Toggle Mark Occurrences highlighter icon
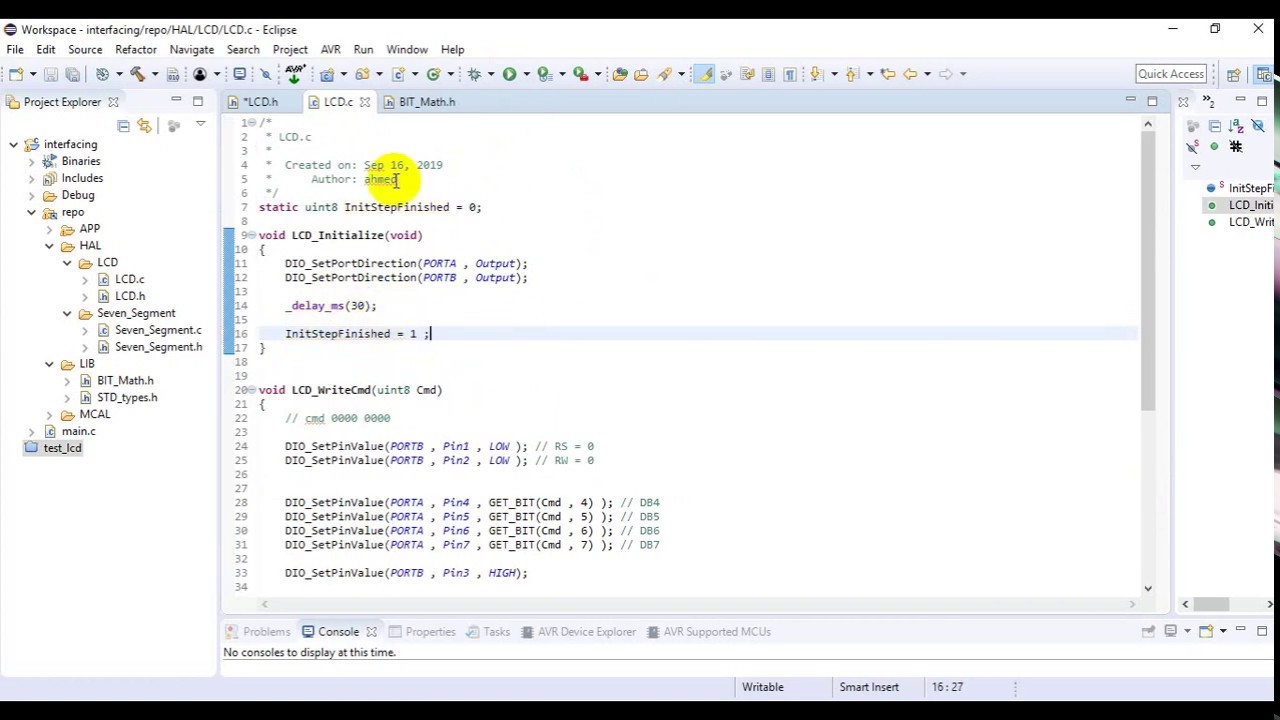This screenshot has width=1280, height=720. tap(706, 74)
